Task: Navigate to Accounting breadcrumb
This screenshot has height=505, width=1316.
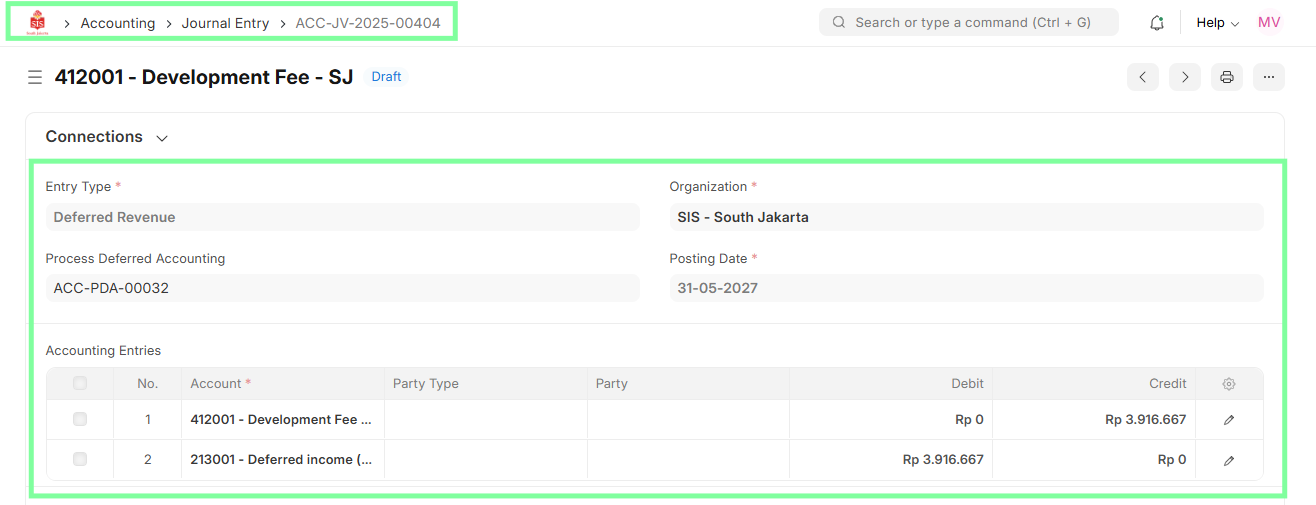Action: point(118,23)
